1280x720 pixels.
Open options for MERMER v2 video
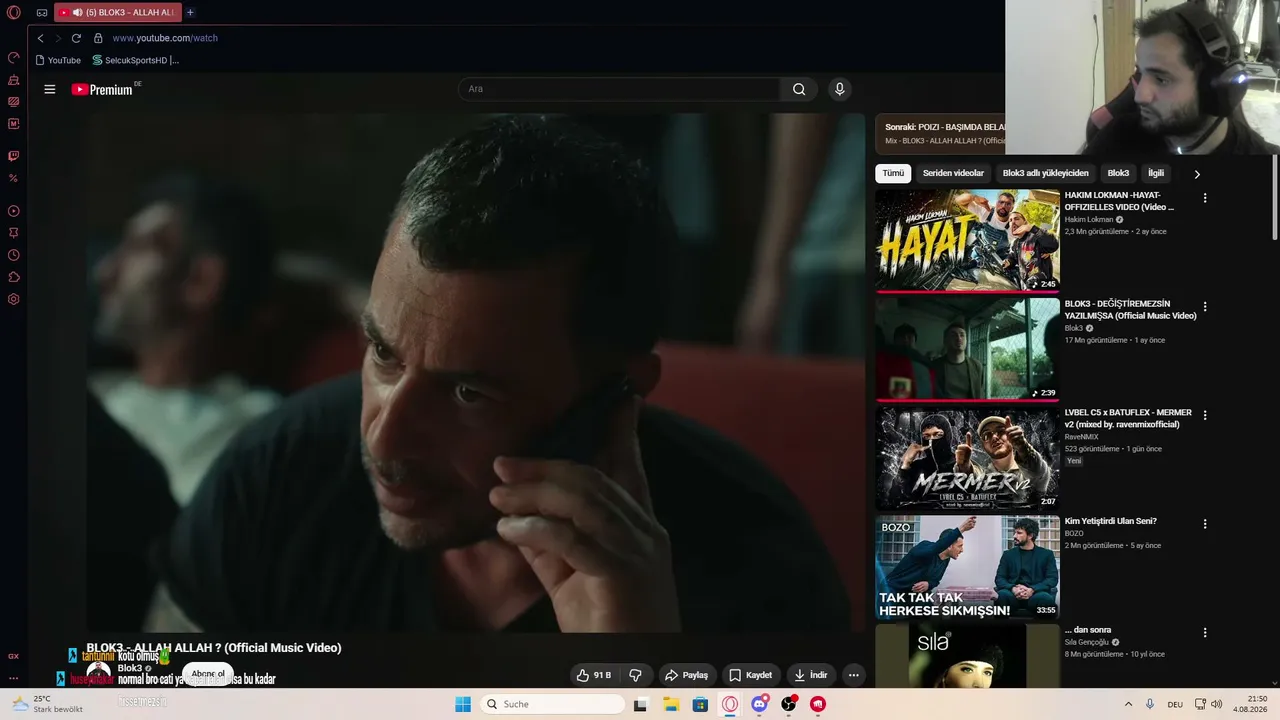pos(1205,415)
